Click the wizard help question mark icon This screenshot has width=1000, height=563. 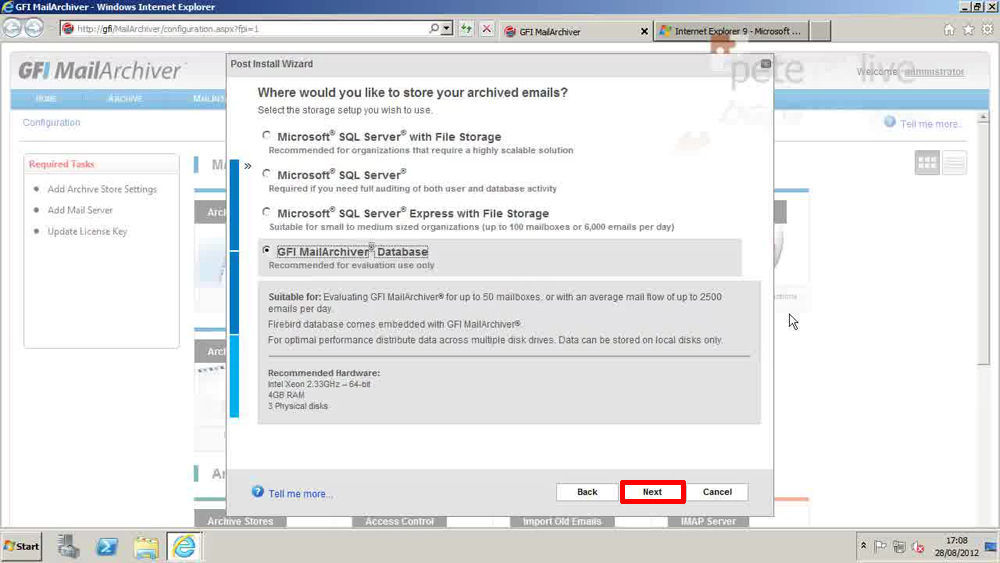click(x=258, y=492)
